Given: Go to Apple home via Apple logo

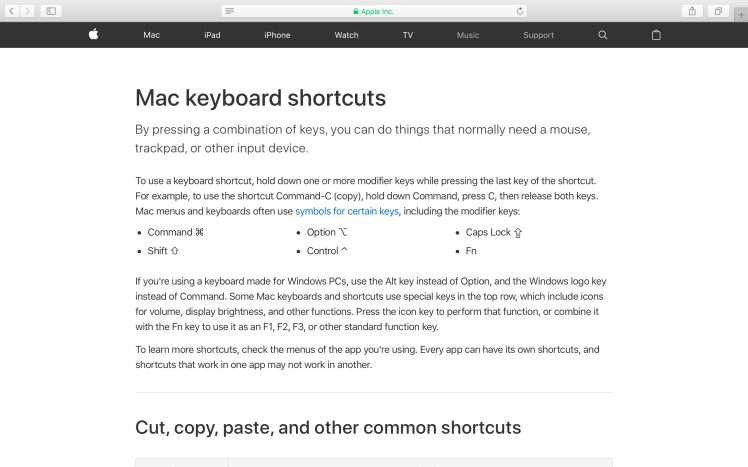Looking at the screenshot, I should [93, 35].
